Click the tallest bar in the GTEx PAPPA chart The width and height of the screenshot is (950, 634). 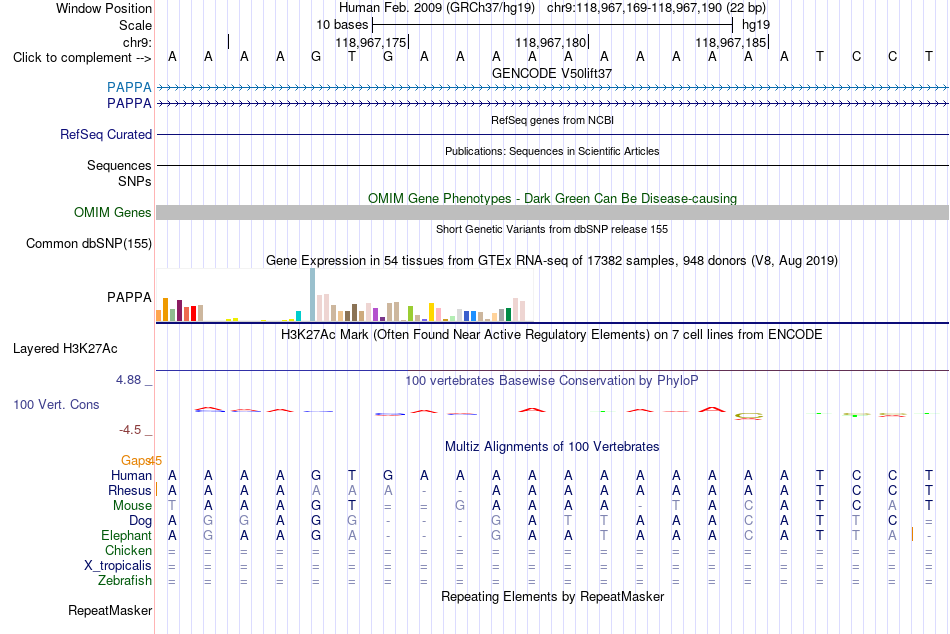[x=313, y=295]
